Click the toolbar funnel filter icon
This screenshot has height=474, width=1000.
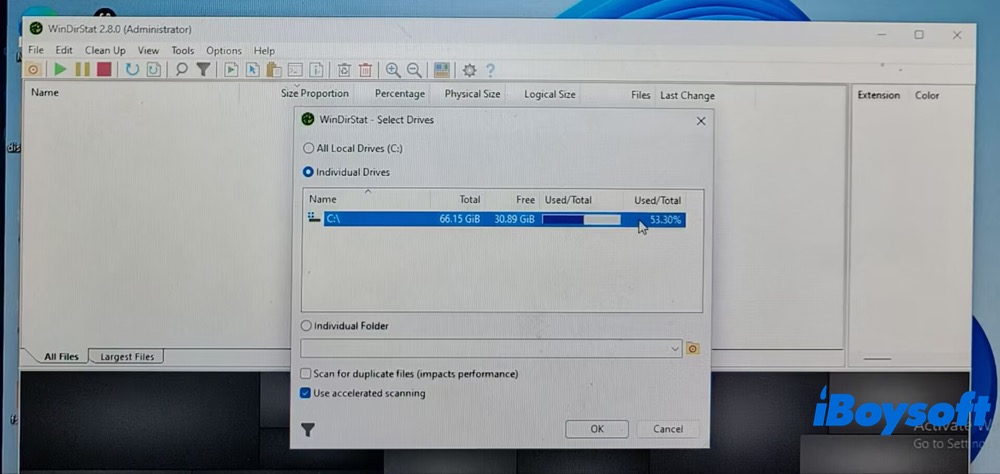[x=203, y=70]
